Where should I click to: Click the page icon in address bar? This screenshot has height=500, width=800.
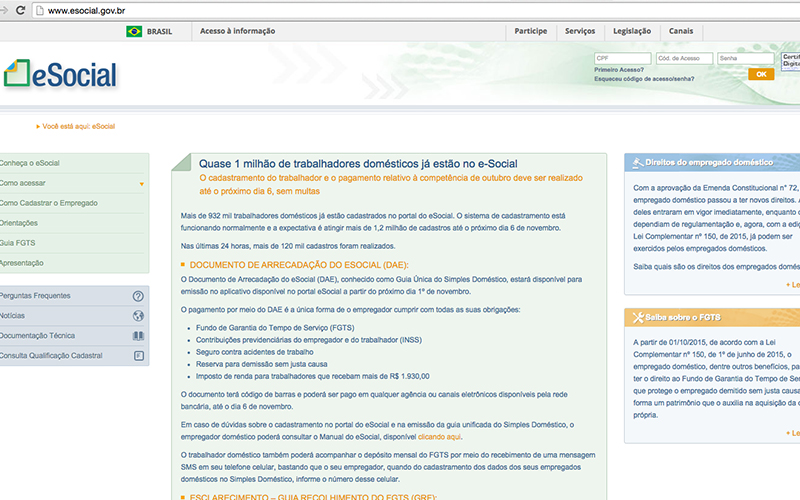point(39,10)
